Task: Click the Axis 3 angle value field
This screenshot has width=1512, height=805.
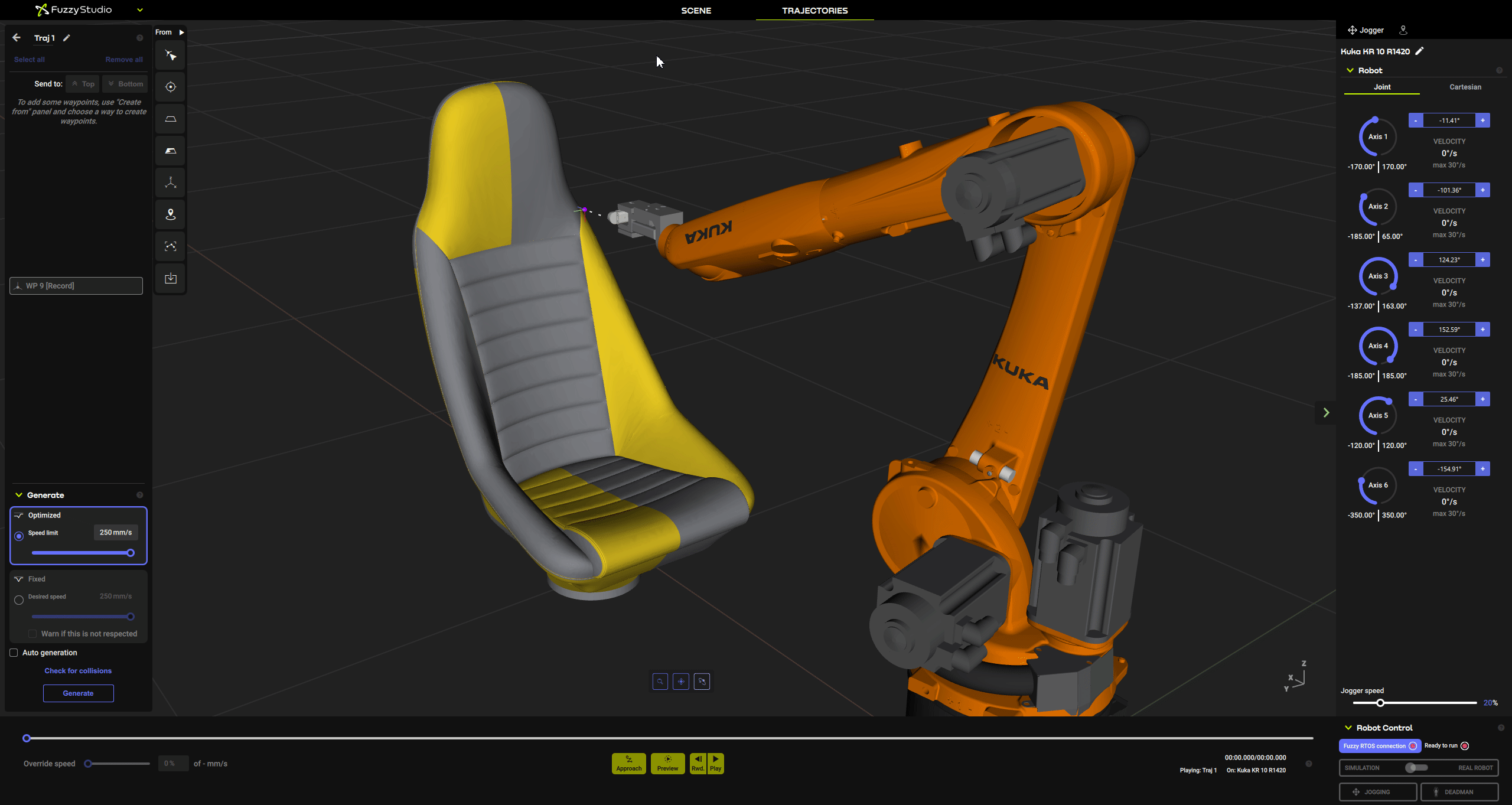Action: 1449,260
